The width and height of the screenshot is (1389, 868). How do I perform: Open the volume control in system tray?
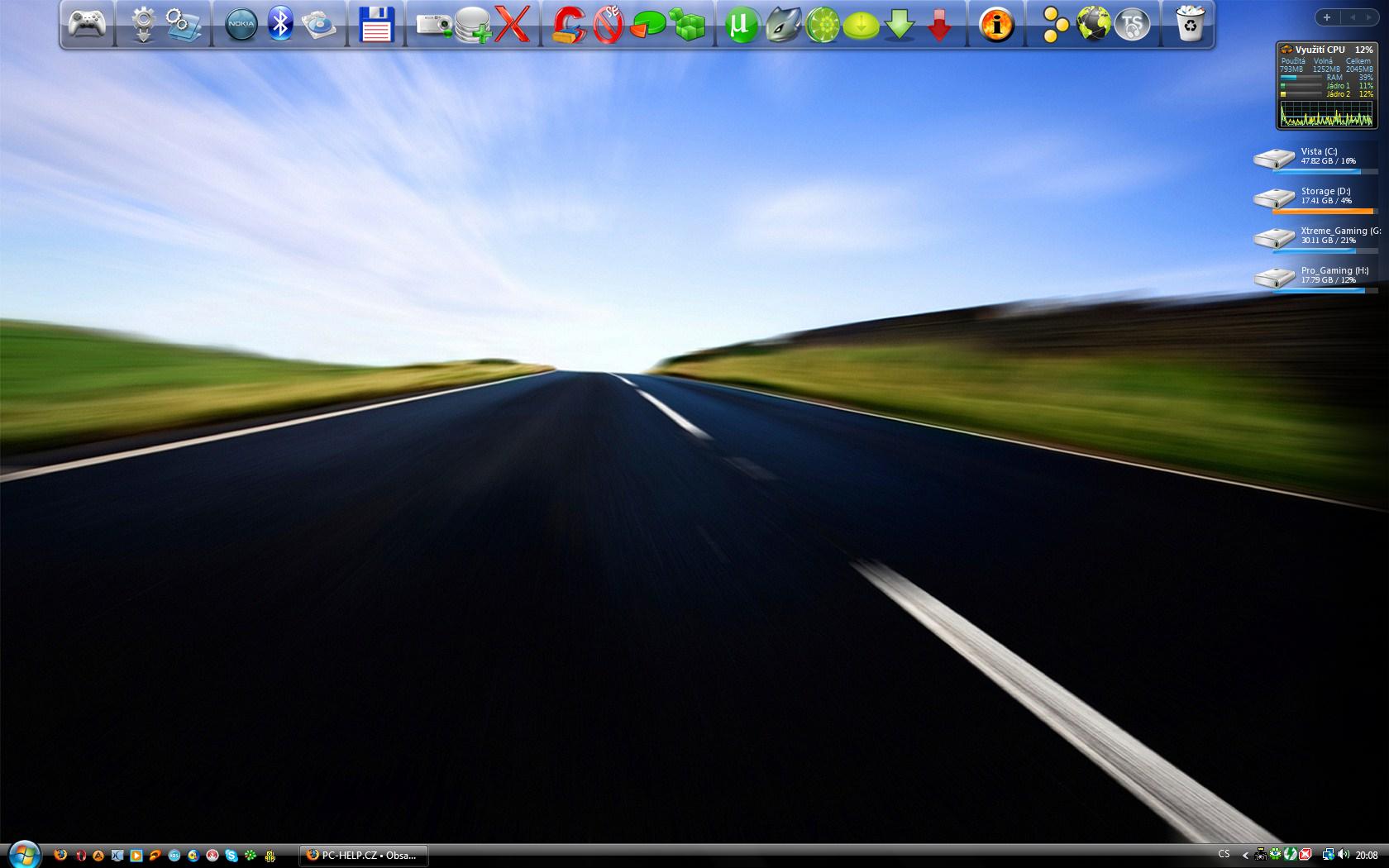tap(1343, 855)
